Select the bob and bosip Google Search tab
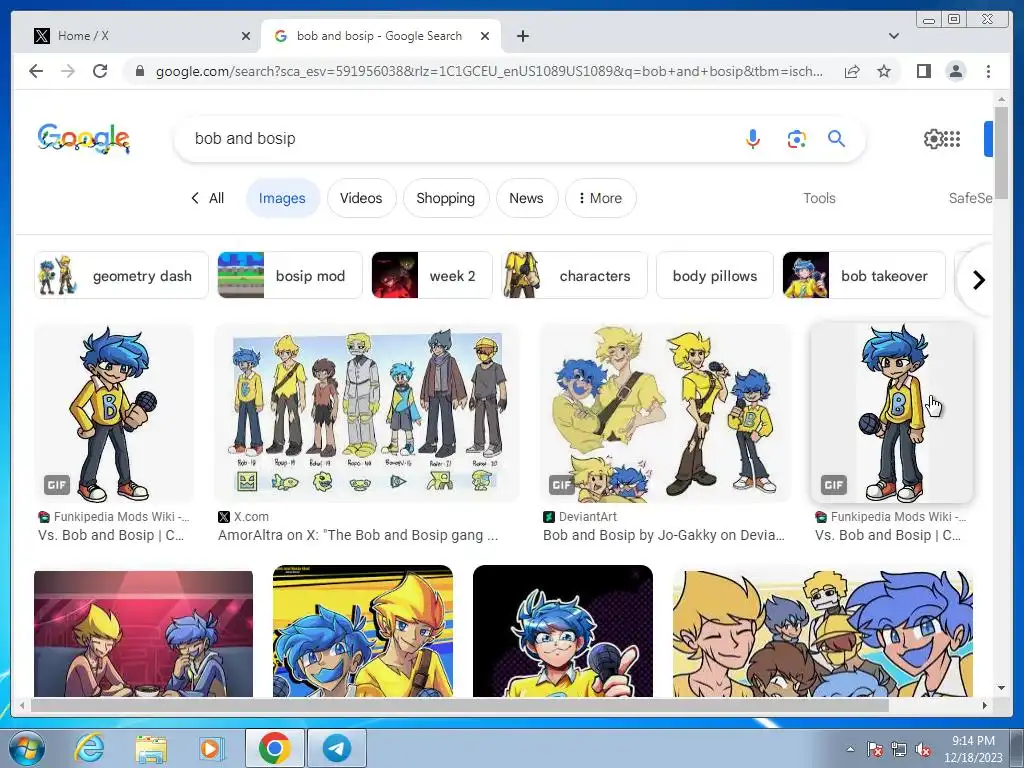The height and width of the screenshot is (768, 1024). [381, 36]
